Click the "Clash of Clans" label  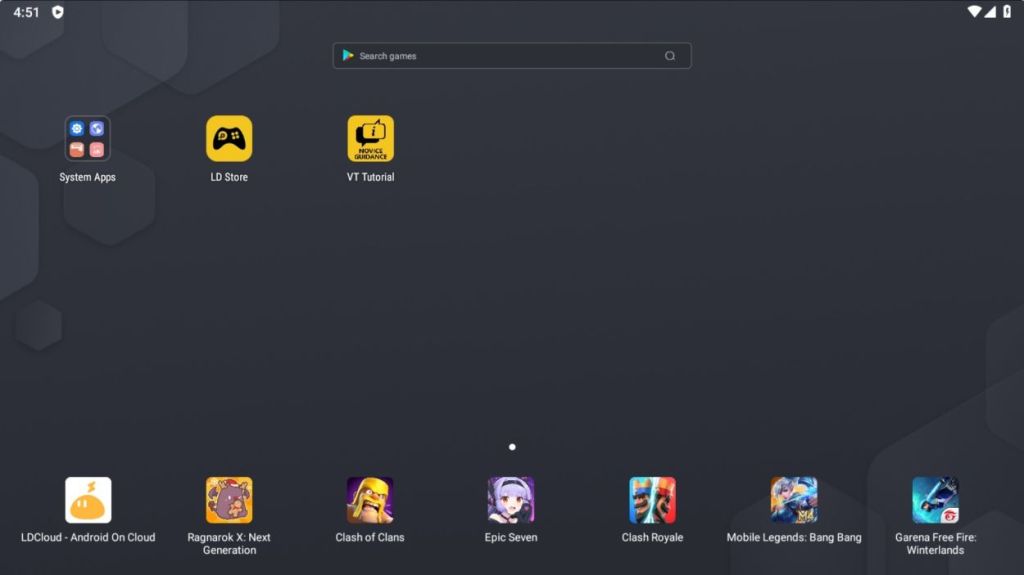tap(370, 537)
